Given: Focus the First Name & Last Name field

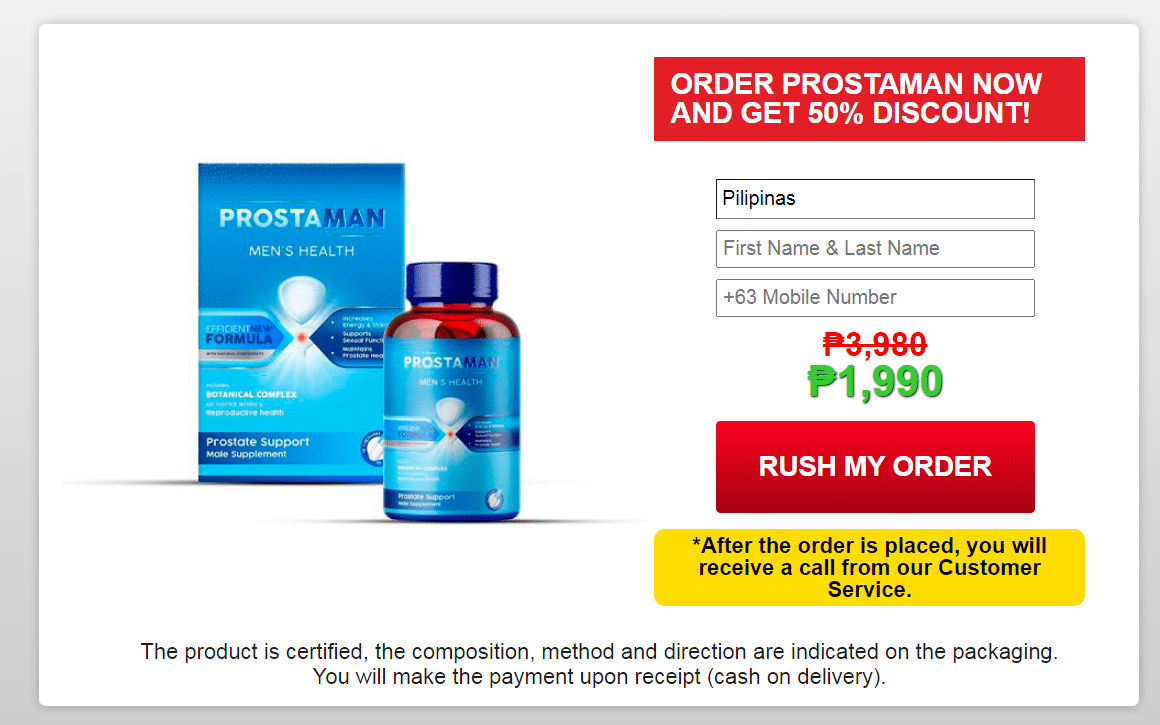Looking at the screenshot, I should 875,249.
